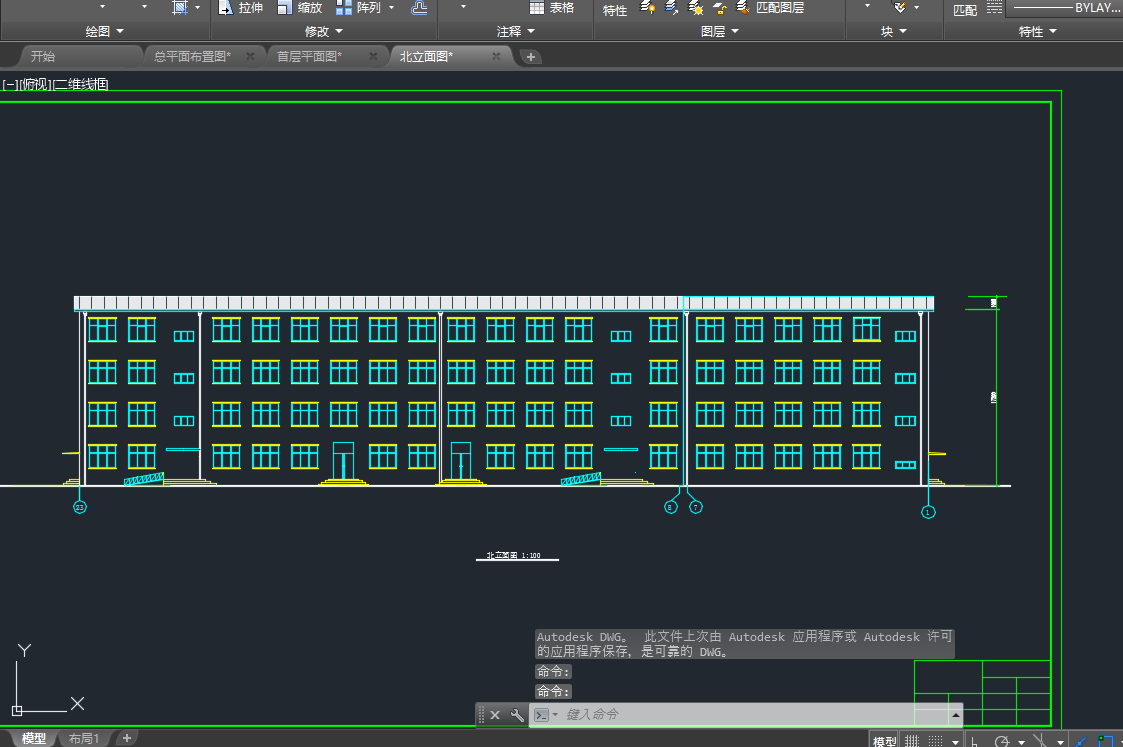Switch to the 首层平面图 drawing tab
This screenshot has height=747, width=1123.
tap(309, 56)
